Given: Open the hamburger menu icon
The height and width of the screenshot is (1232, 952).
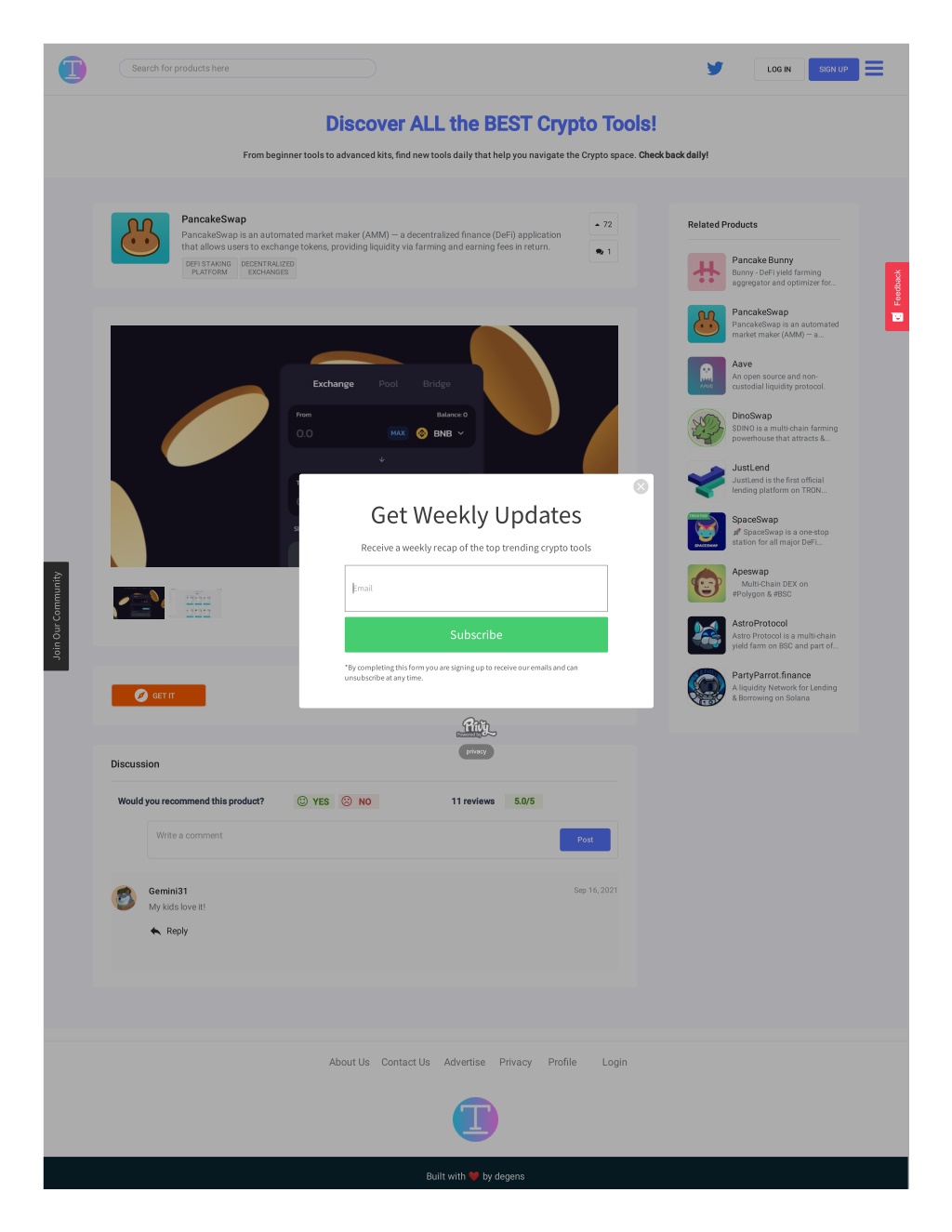Looking at the screenshot, I should point(874,69).
